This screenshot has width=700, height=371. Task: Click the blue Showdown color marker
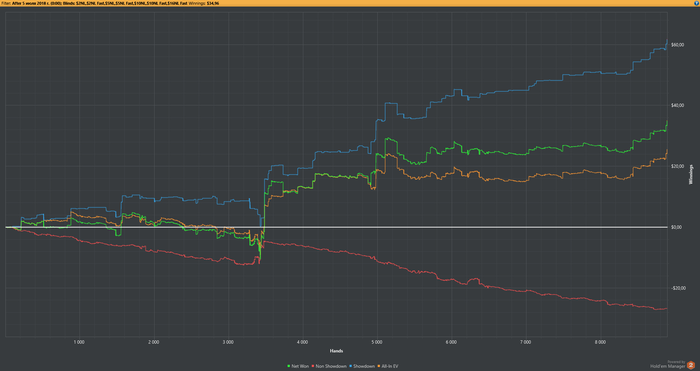[x=350, y=366]
